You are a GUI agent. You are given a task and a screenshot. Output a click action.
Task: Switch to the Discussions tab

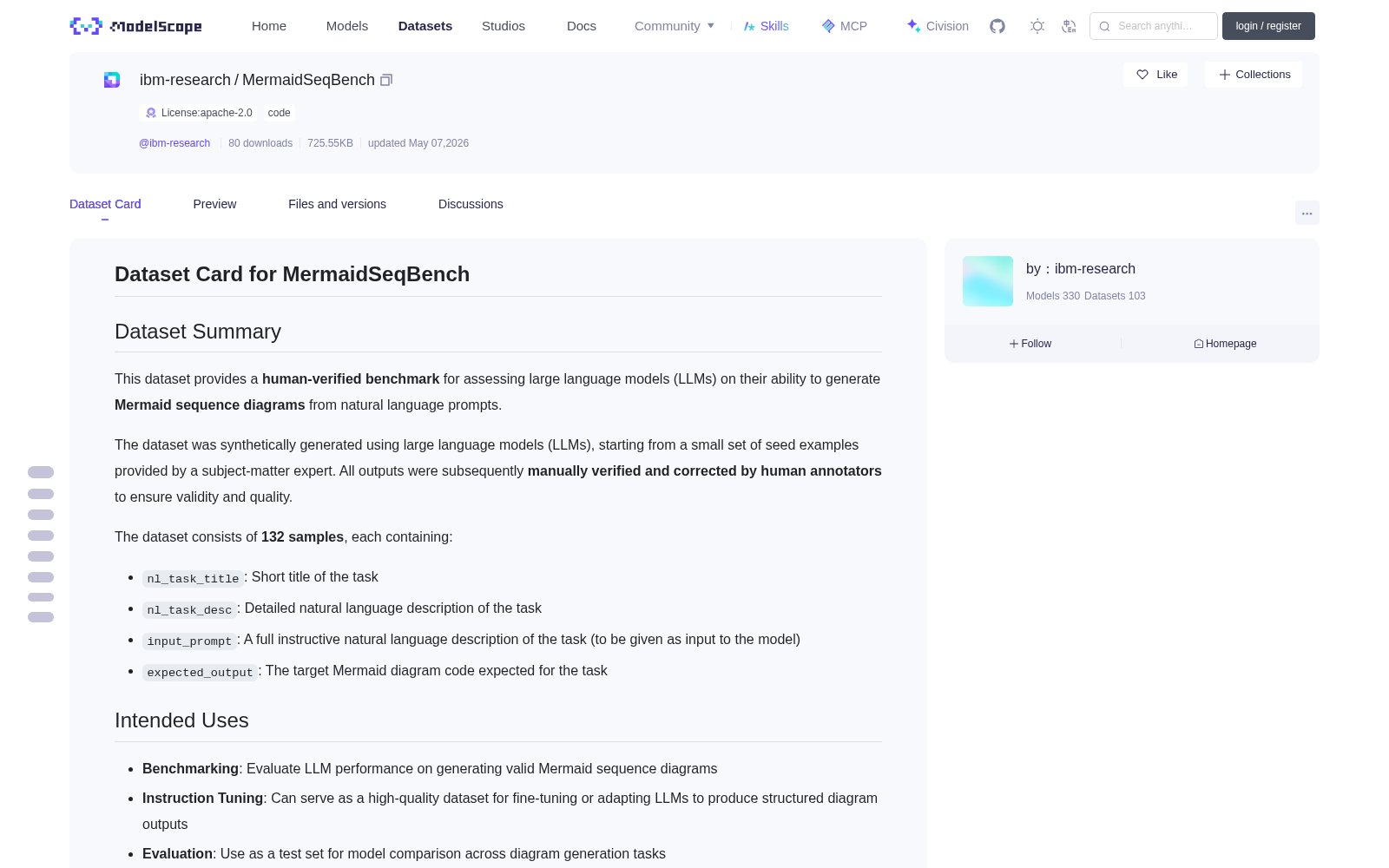(471, 204)
